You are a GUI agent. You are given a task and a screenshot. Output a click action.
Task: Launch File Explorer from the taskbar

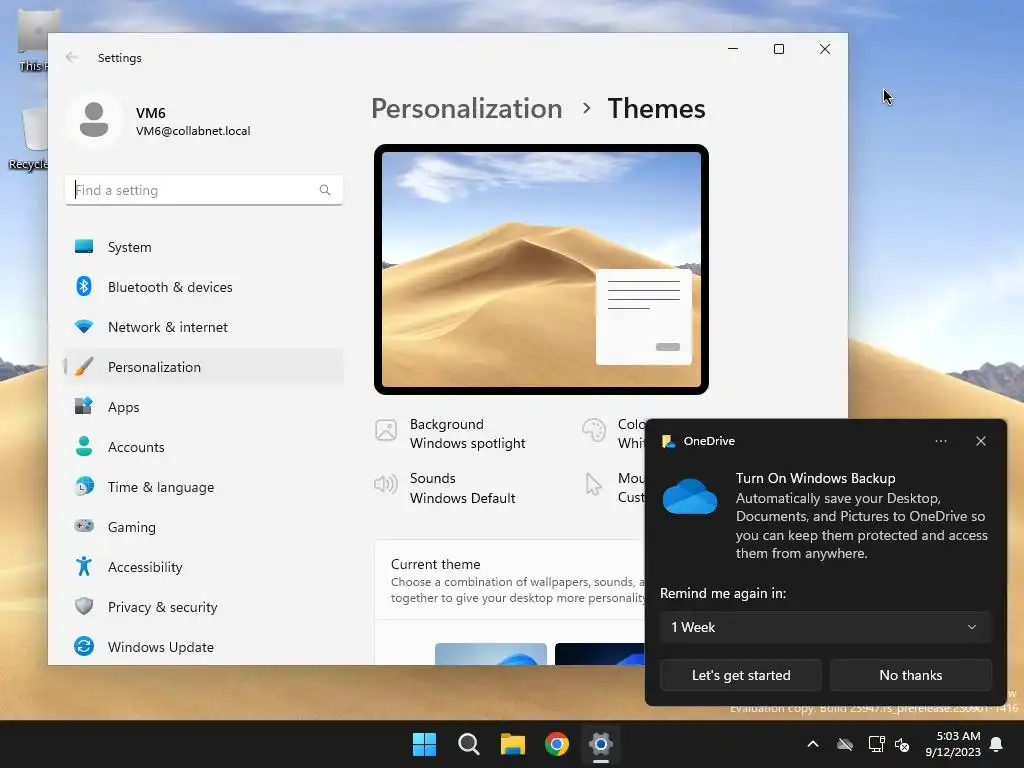513,744
